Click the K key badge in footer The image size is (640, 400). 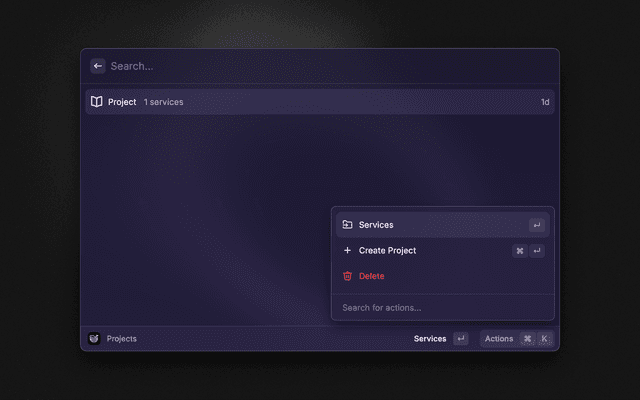545,339
